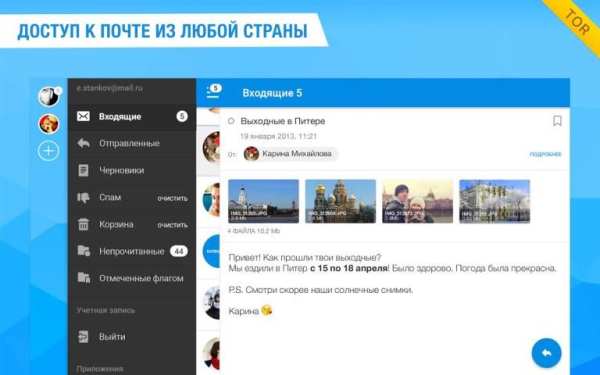Open the third attachment photo of the couple
The width and height of the screenshot is (600, 375).
coord(417,201)
